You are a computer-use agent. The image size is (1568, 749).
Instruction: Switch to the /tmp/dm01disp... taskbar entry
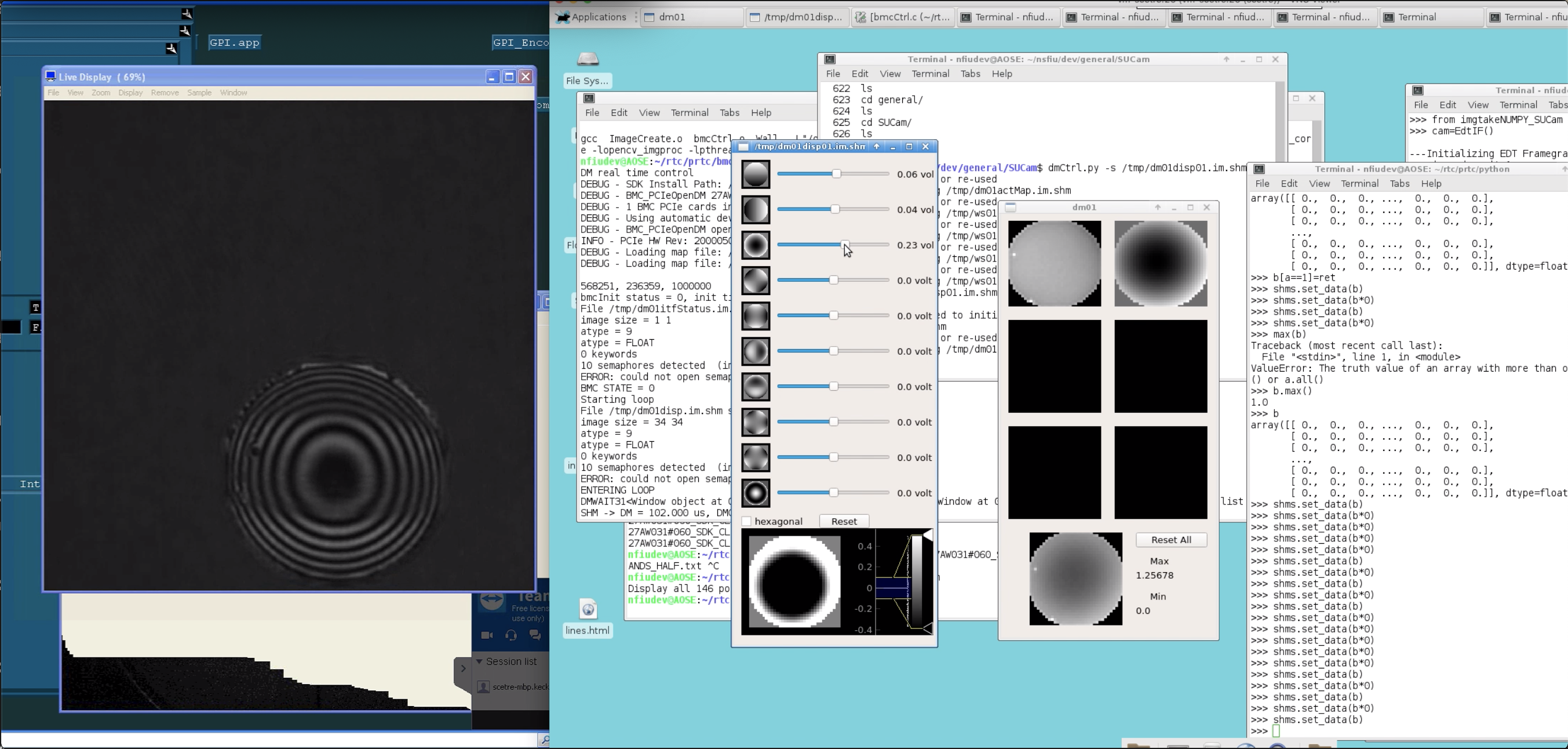click(x=797, y=17)
